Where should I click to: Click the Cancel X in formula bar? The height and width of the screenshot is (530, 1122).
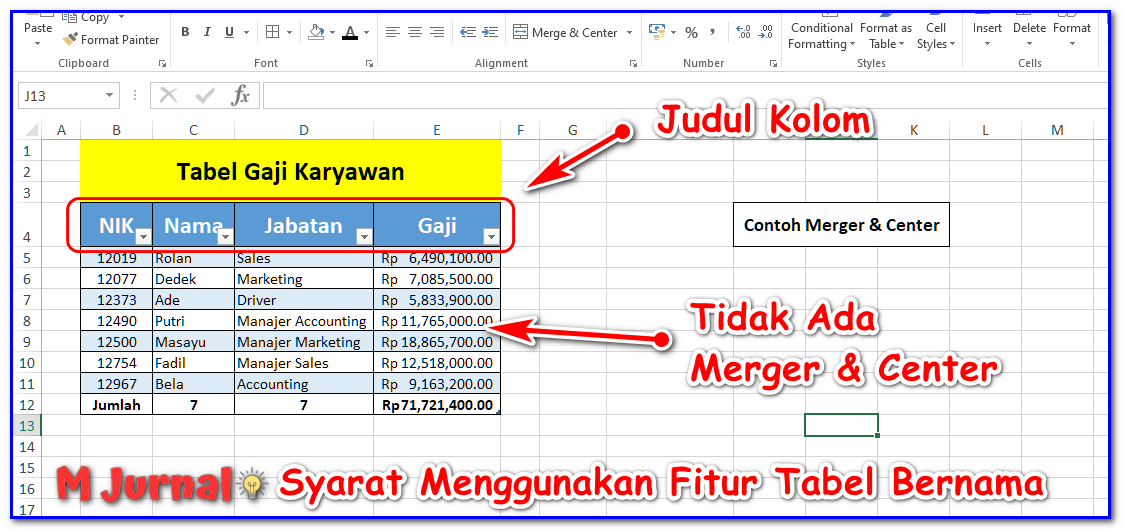coord(169,95)
